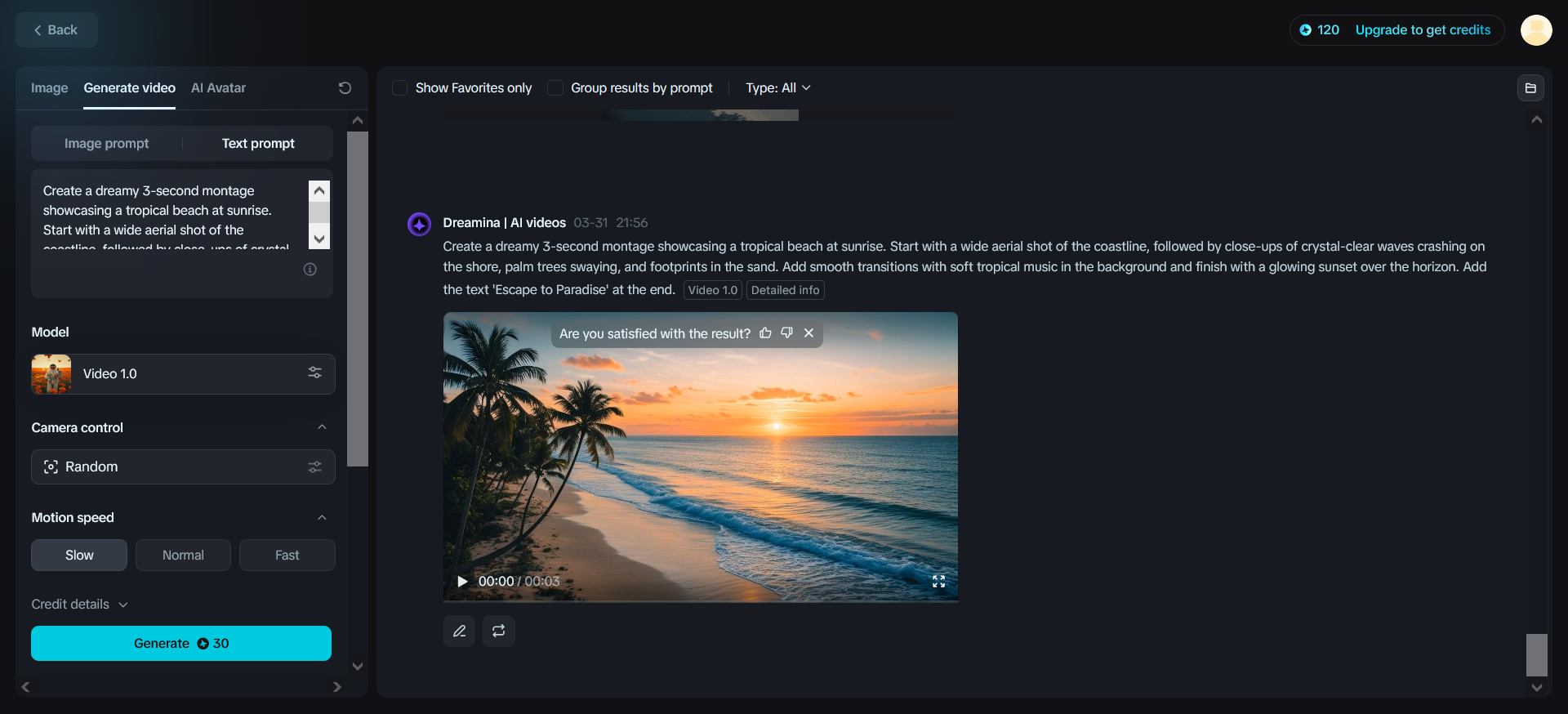This screenshot has width=1568, height=714.
Task: Open the Random camera control selector
Action: coord(183,466)
